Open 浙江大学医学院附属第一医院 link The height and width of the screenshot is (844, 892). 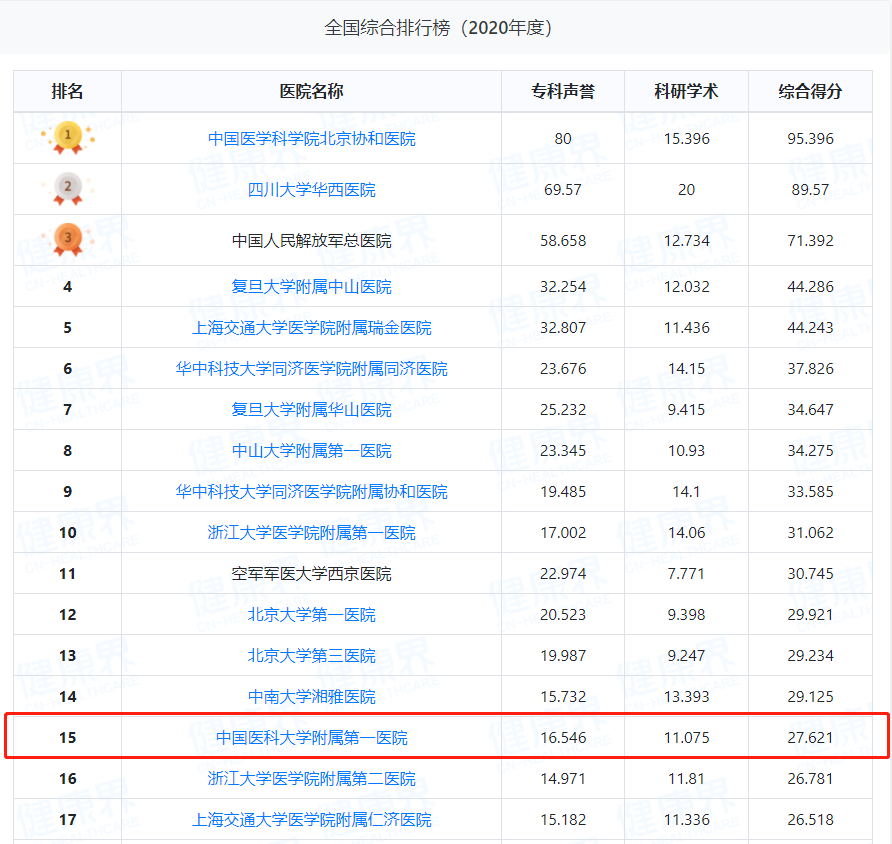pos(311,532)
